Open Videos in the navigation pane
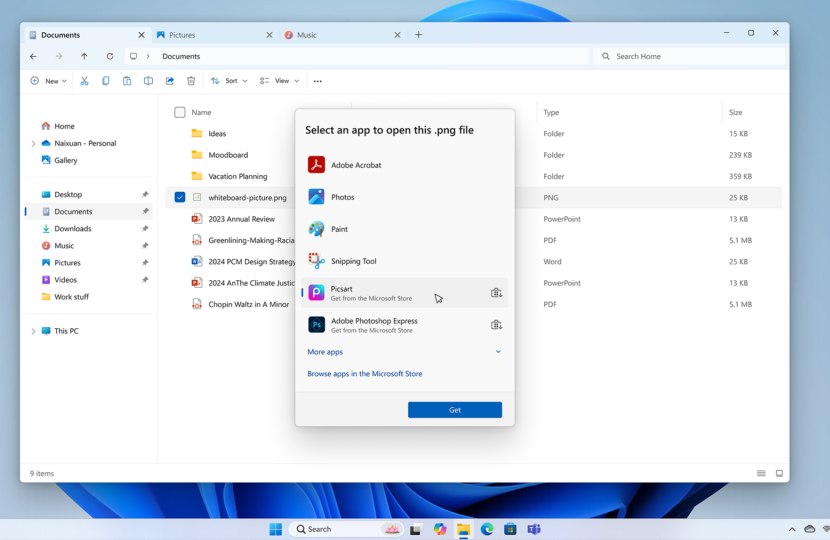830x540 pixels. click(x=88, y=280)
